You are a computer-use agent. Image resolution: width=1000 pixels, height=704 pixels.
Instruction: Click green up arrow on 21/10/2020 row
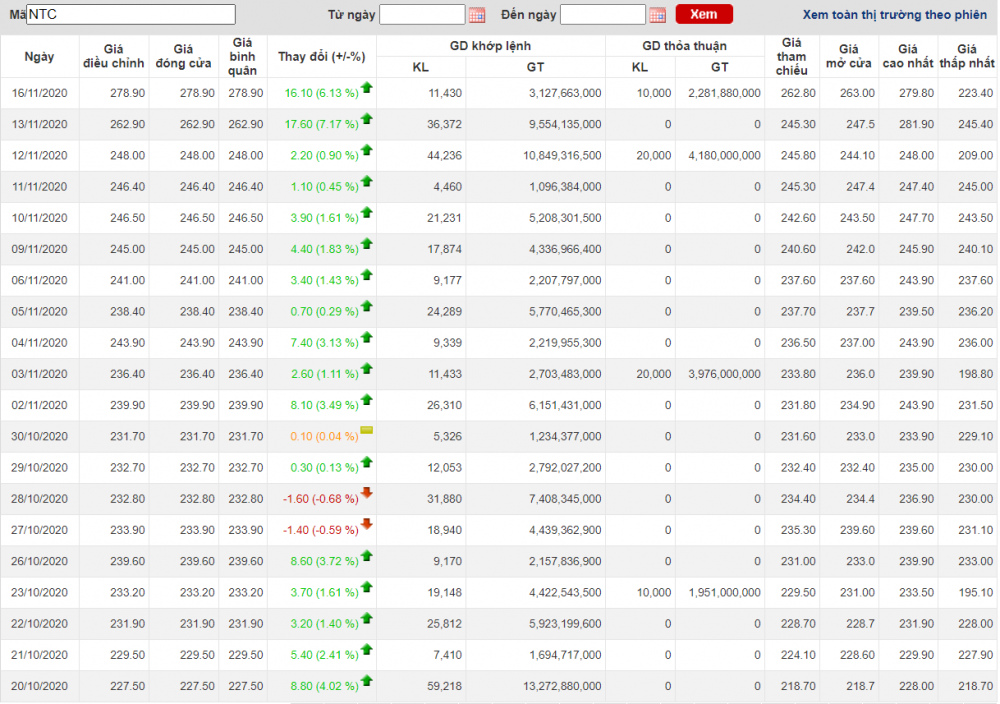(367, 650)
